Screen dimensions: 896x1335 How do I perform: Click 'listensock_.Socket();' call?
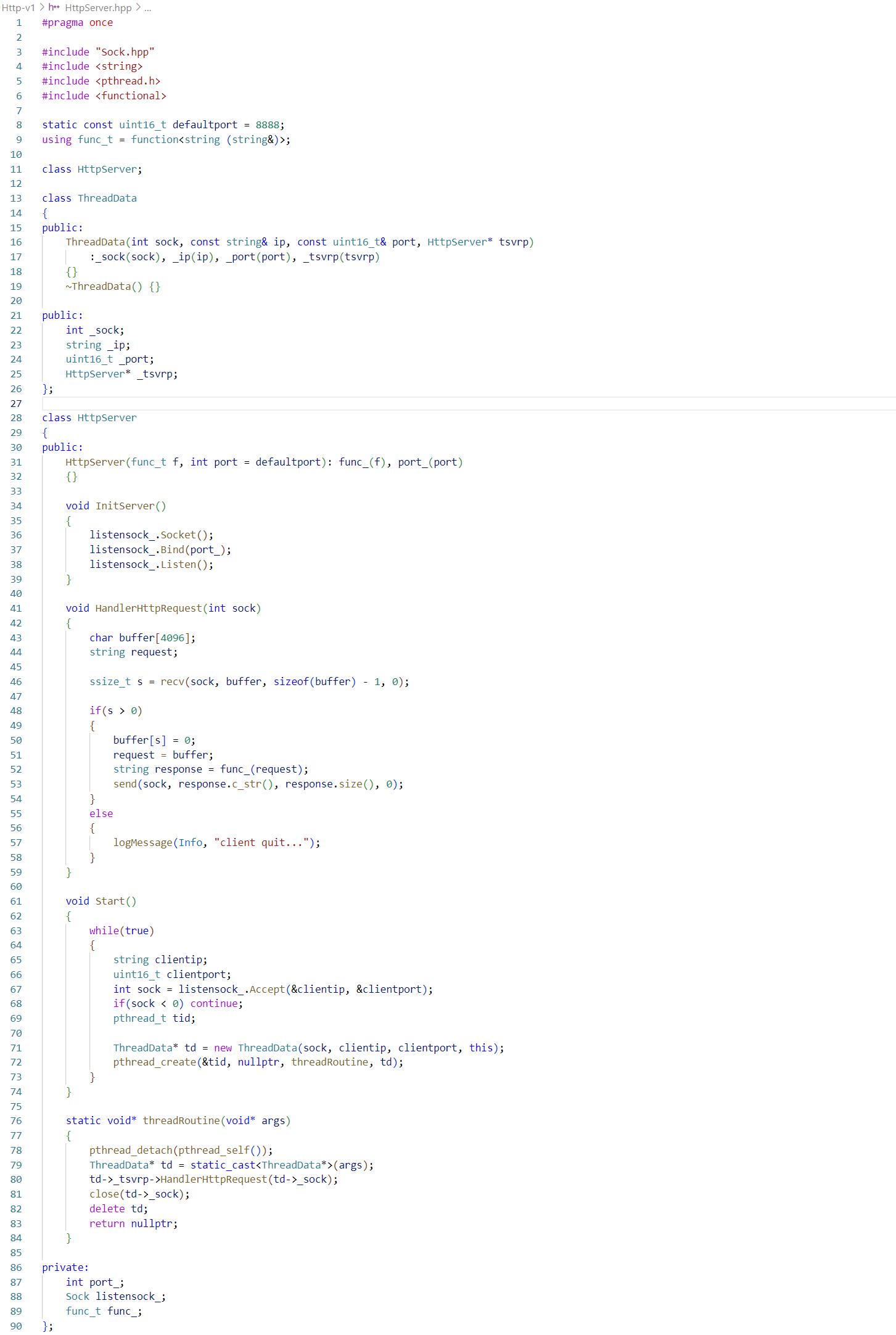point(152,535)
